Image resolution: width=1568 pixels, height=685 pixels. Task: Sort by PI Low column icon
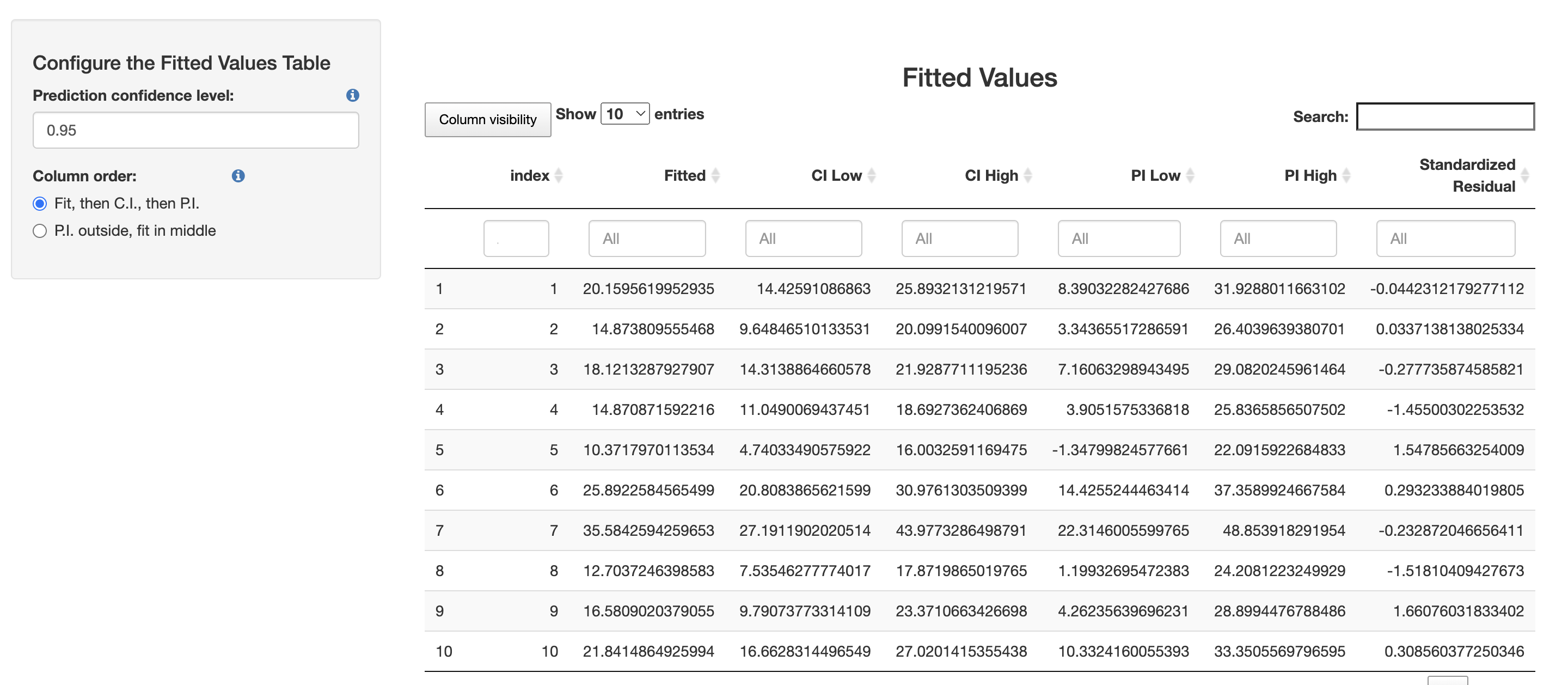tap(1190, 175)
